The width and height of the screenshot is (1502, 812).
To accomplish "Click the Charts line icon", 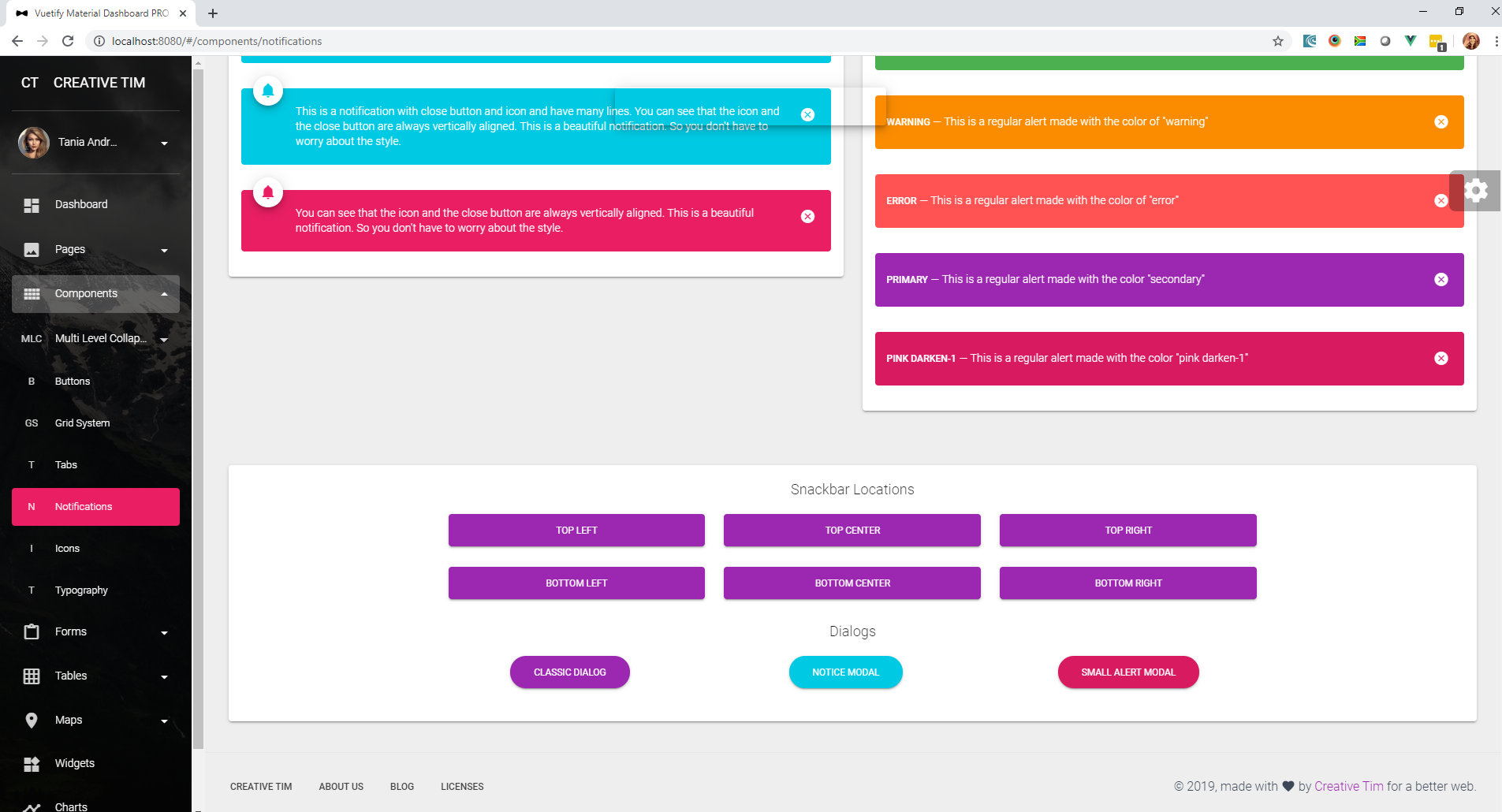I will 32,806.
